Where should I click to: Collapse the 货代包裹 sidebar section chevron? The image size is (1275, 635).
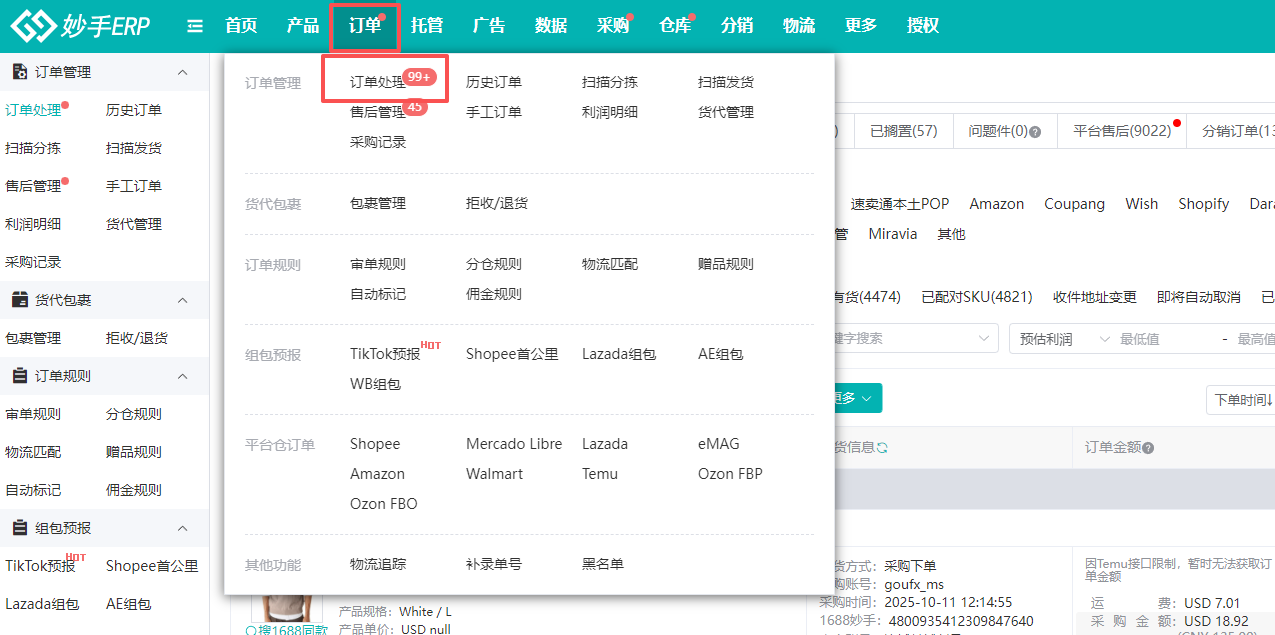182,300
